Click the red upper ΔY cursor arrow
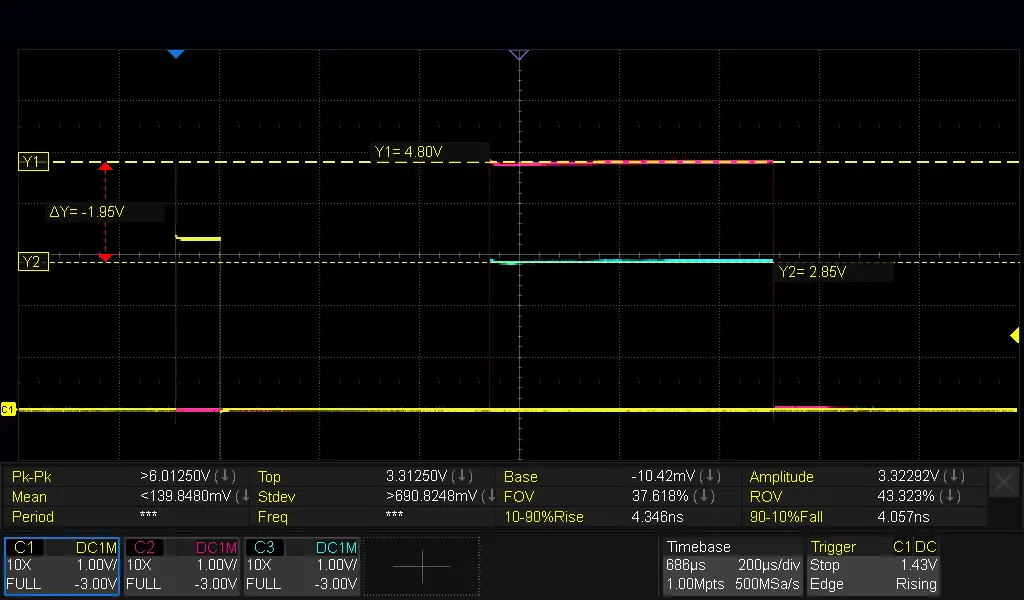The width and height of the screenshot is (1024, 600). pyautogui.click(x=105, y=167)
